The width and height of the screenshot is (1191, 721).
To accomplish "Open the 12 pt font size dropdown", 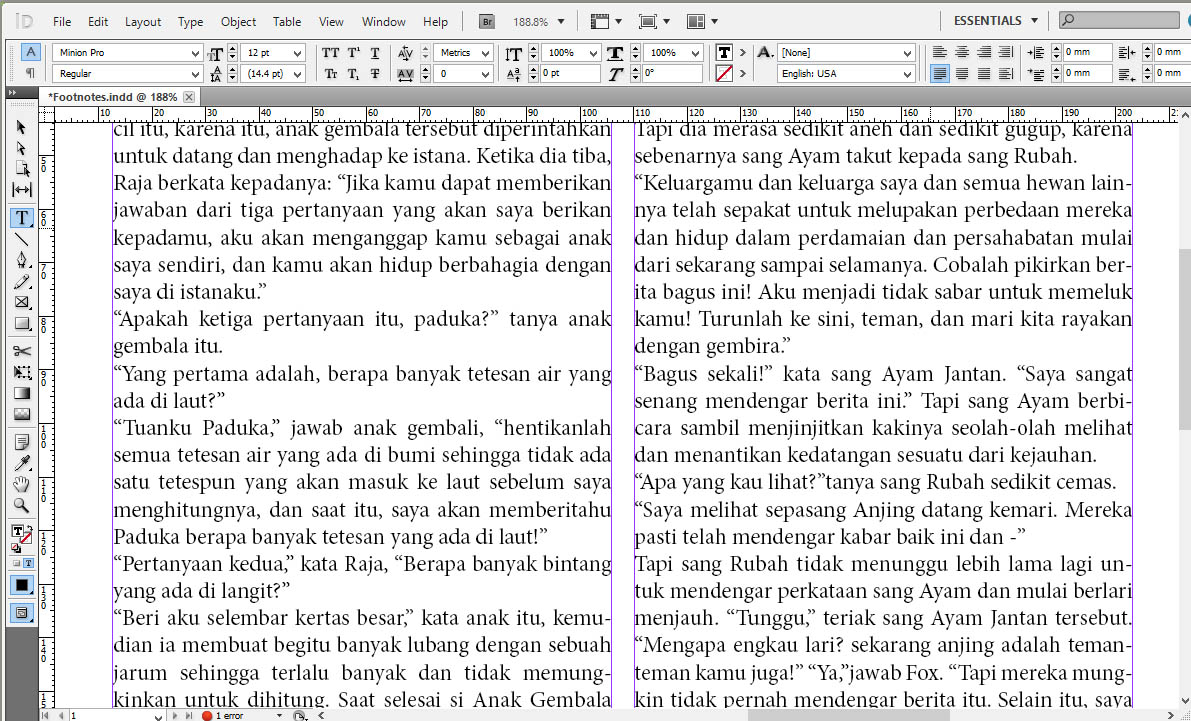I will tap(297, 52).
